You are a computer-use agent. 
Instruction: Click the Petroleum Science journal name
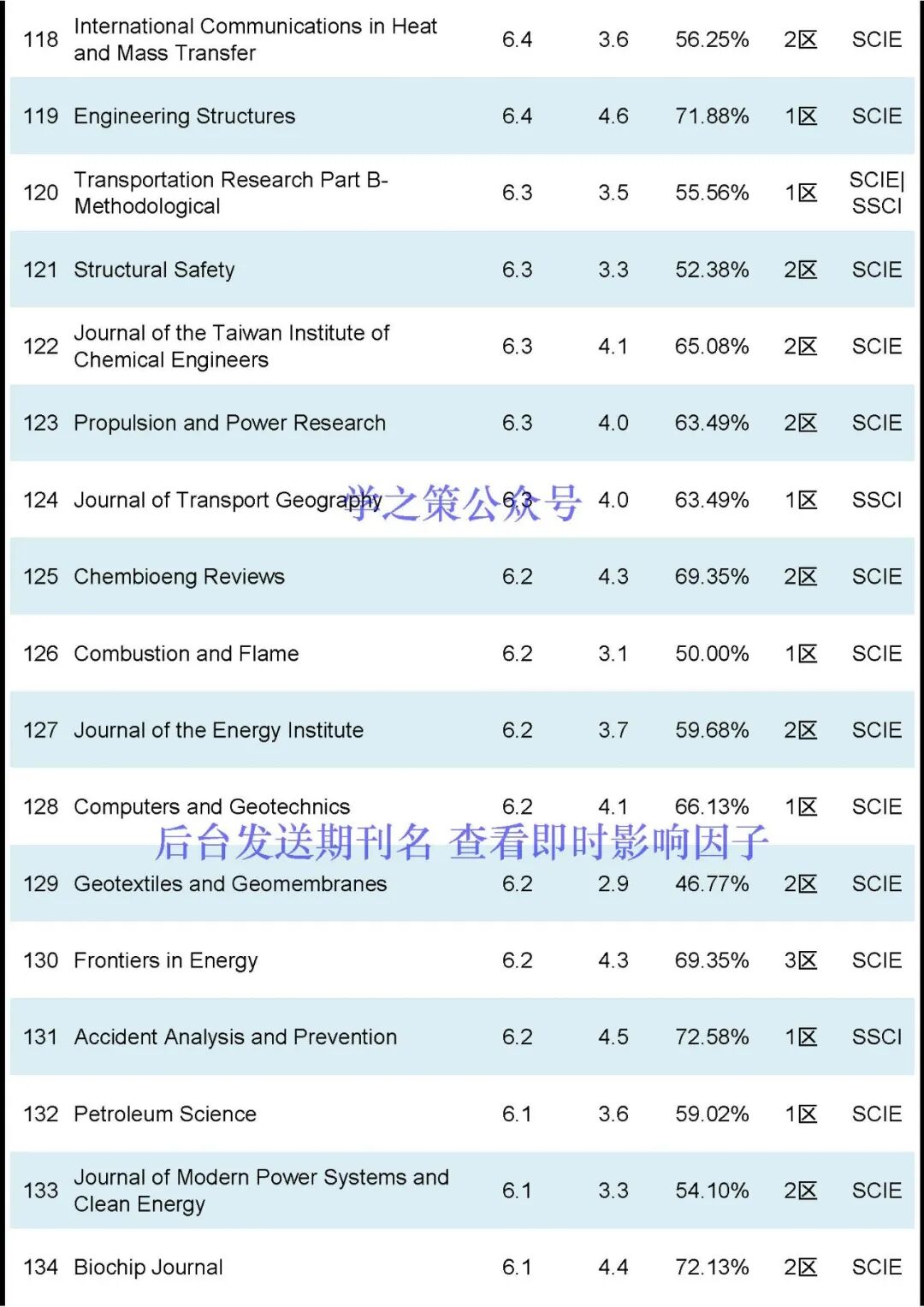click(165, 1114)
